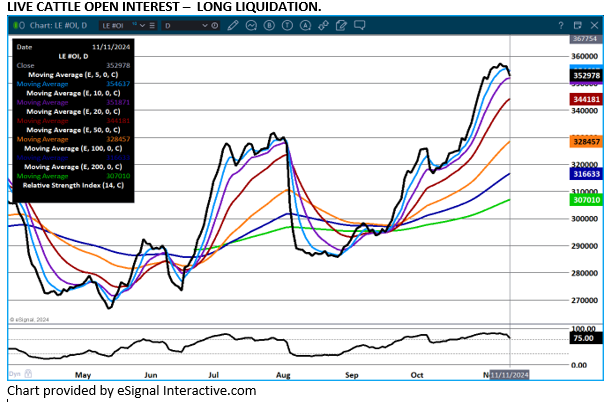Click the circled A toolbar icon
This screenshot has width=610, height=402.
click(304, 24)
